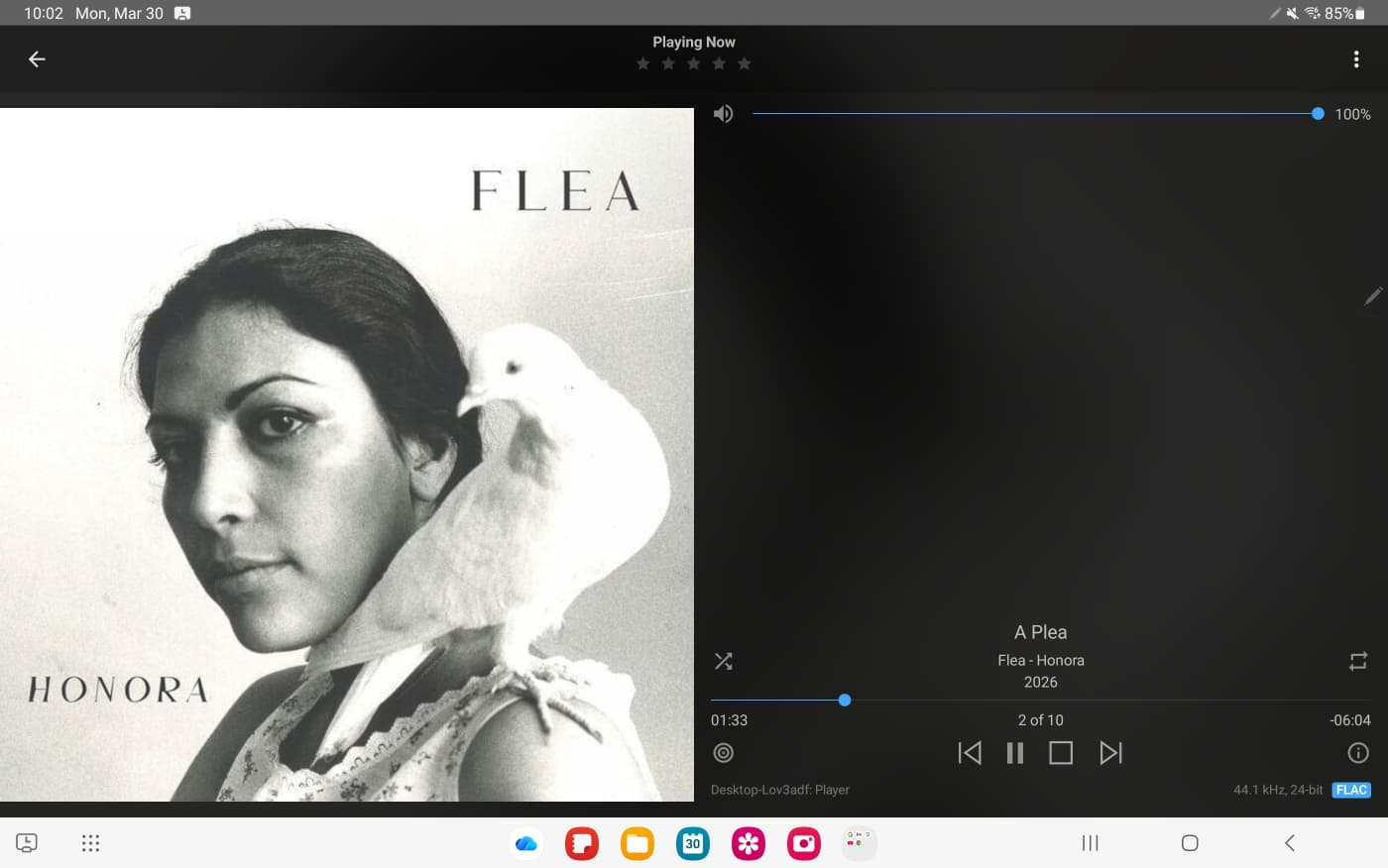Toggle shuffle playback
Viewport: 1388px width, 868px height.
coord(724,661)
